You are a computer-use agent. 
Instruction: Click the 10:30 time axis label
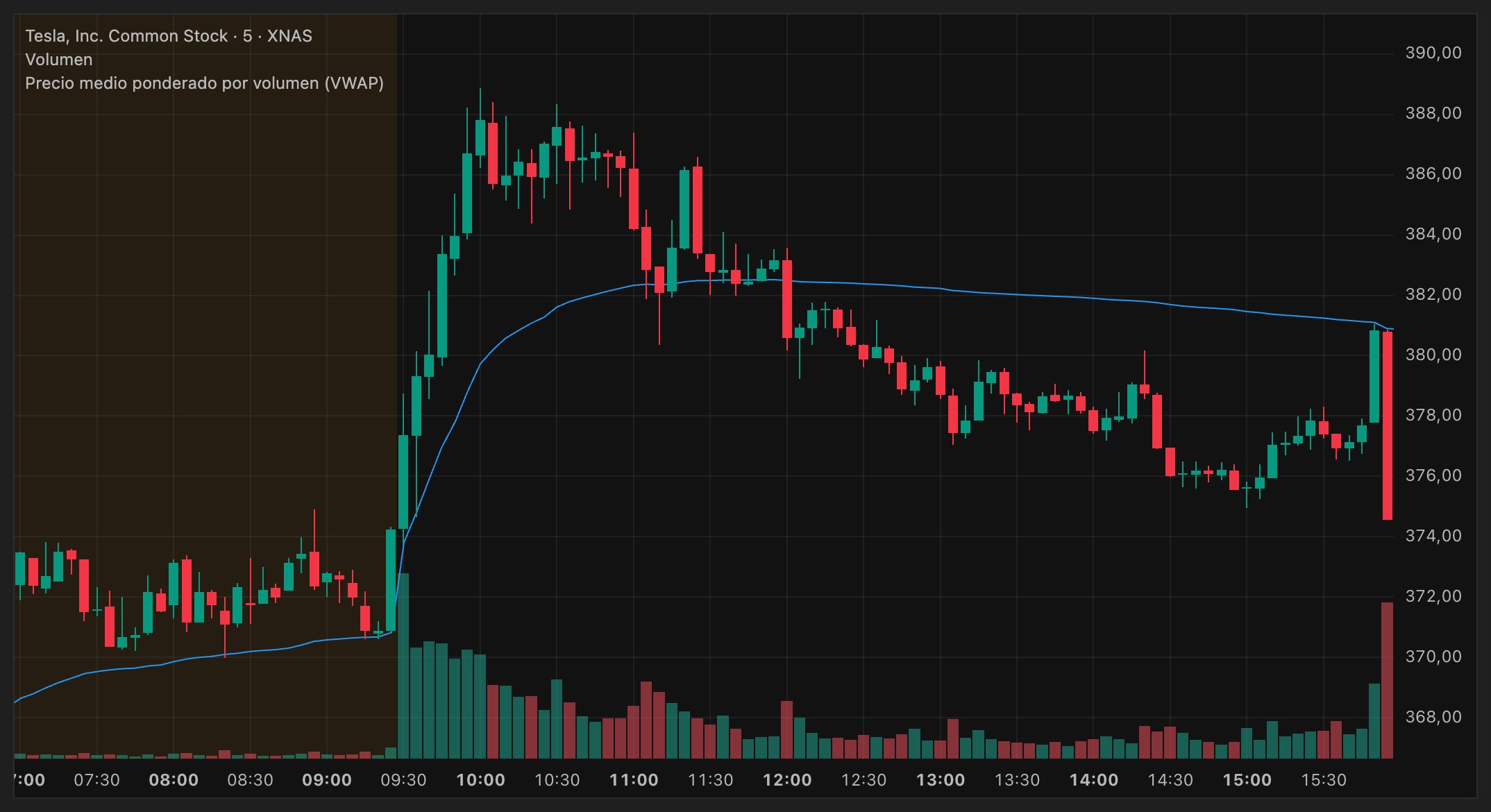(x=557, y=780)
